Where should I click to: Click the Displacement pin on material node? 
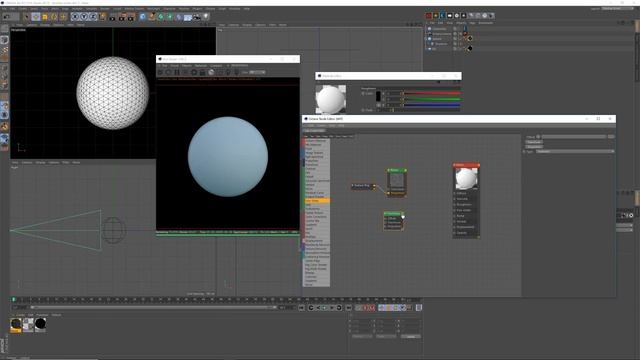pos(454,227)
